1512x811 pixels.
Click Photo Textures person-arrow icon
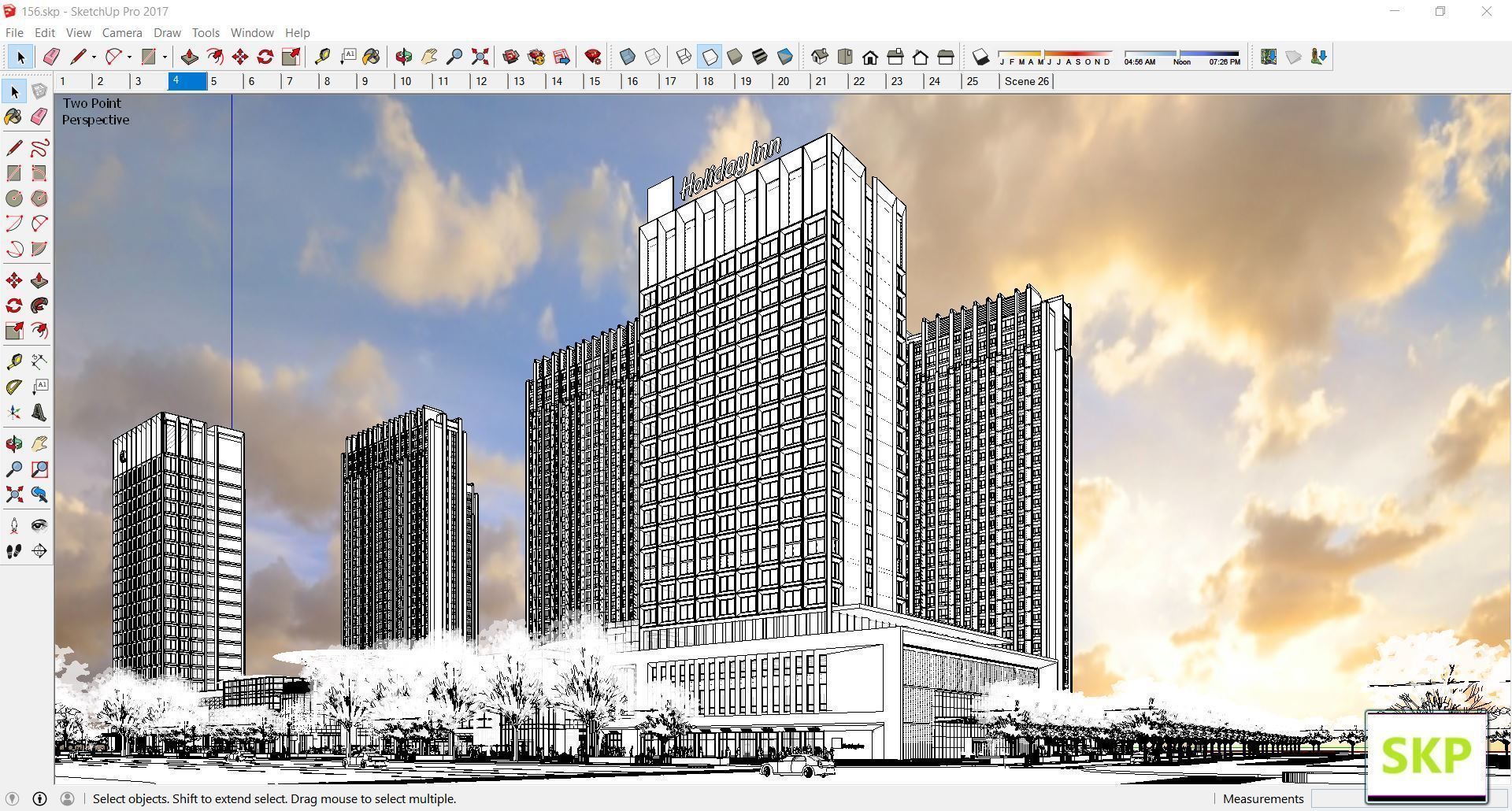coord(1318,57)
